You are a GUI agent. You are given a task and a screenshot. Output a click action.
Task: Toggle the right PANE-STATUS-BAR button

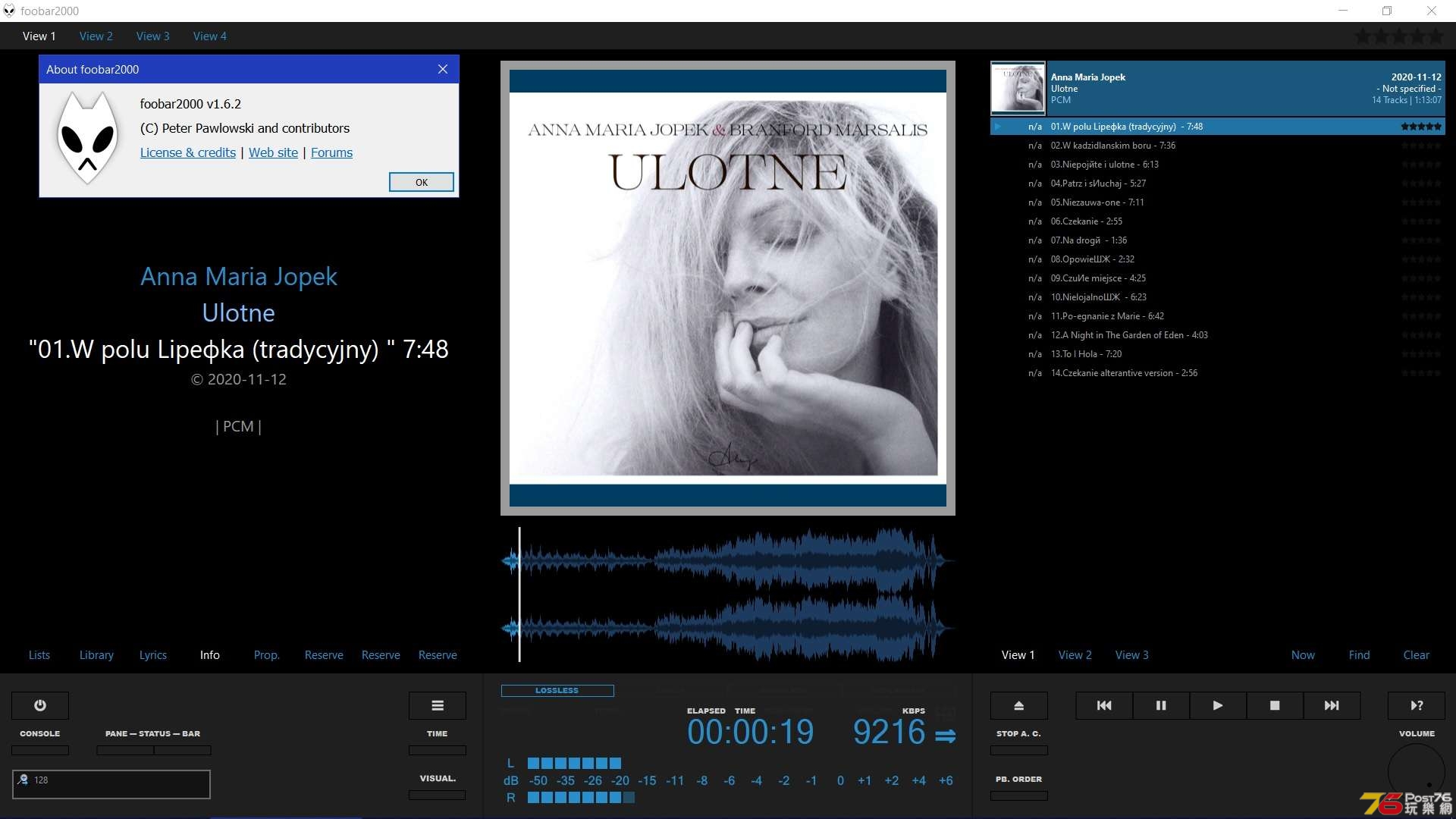[183, 750]
